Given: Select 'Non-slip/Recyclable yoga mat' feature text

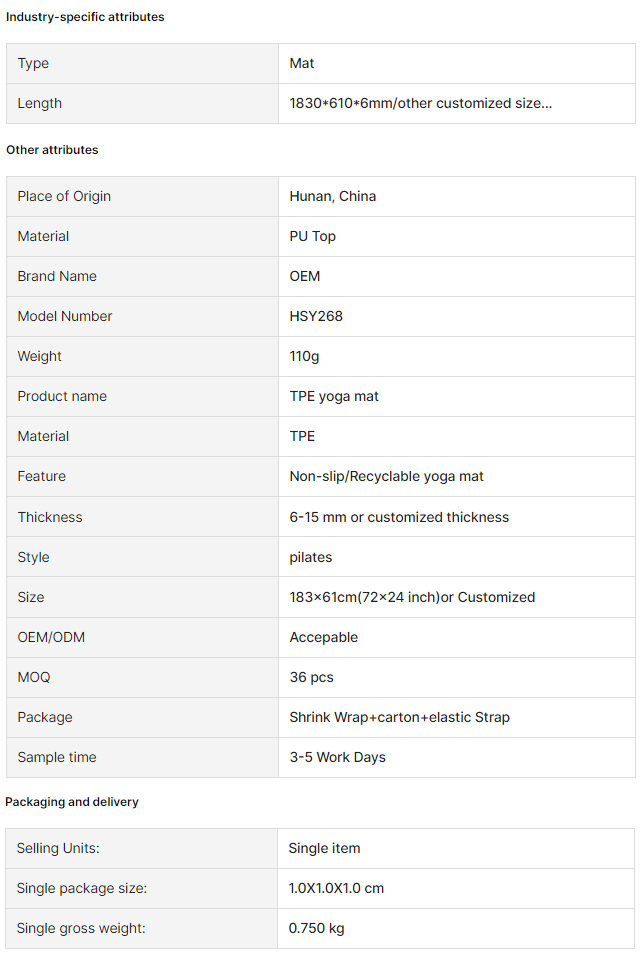Looking at the screenshot, I should tap(386, 476).
